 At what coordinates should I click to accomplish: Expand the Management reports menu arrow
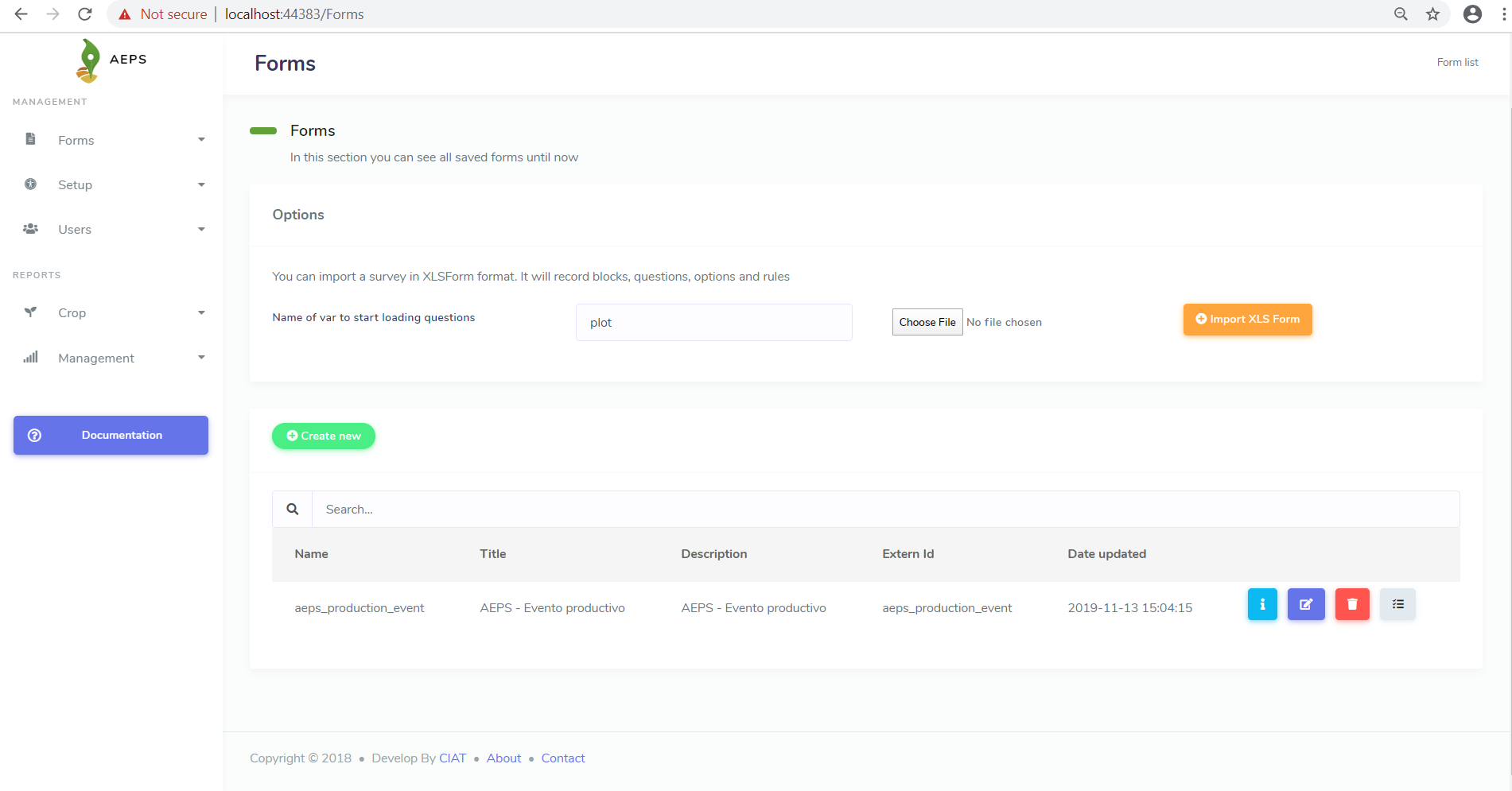[x=201, y=358]
